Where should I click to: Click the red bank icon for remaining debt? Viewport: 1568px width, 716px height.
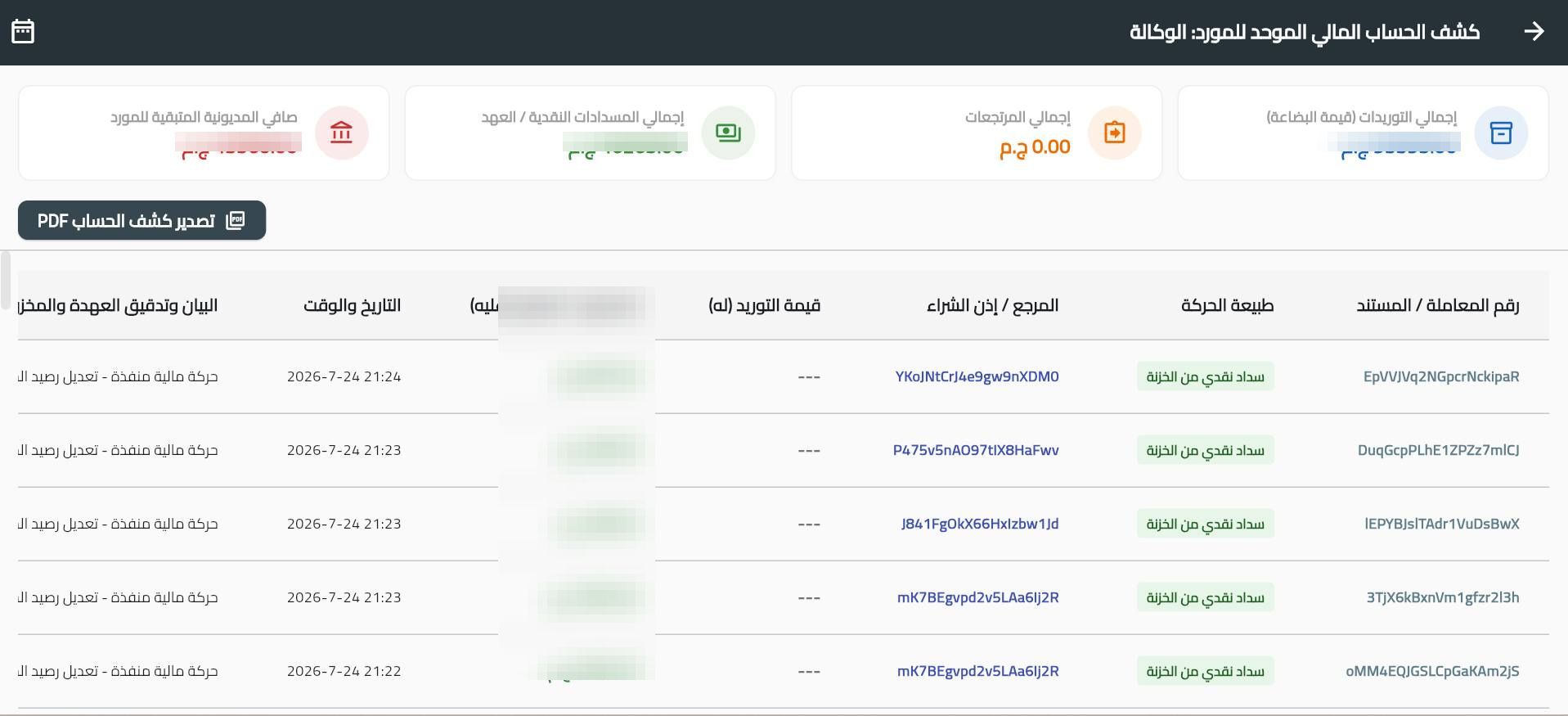(342, 133)
